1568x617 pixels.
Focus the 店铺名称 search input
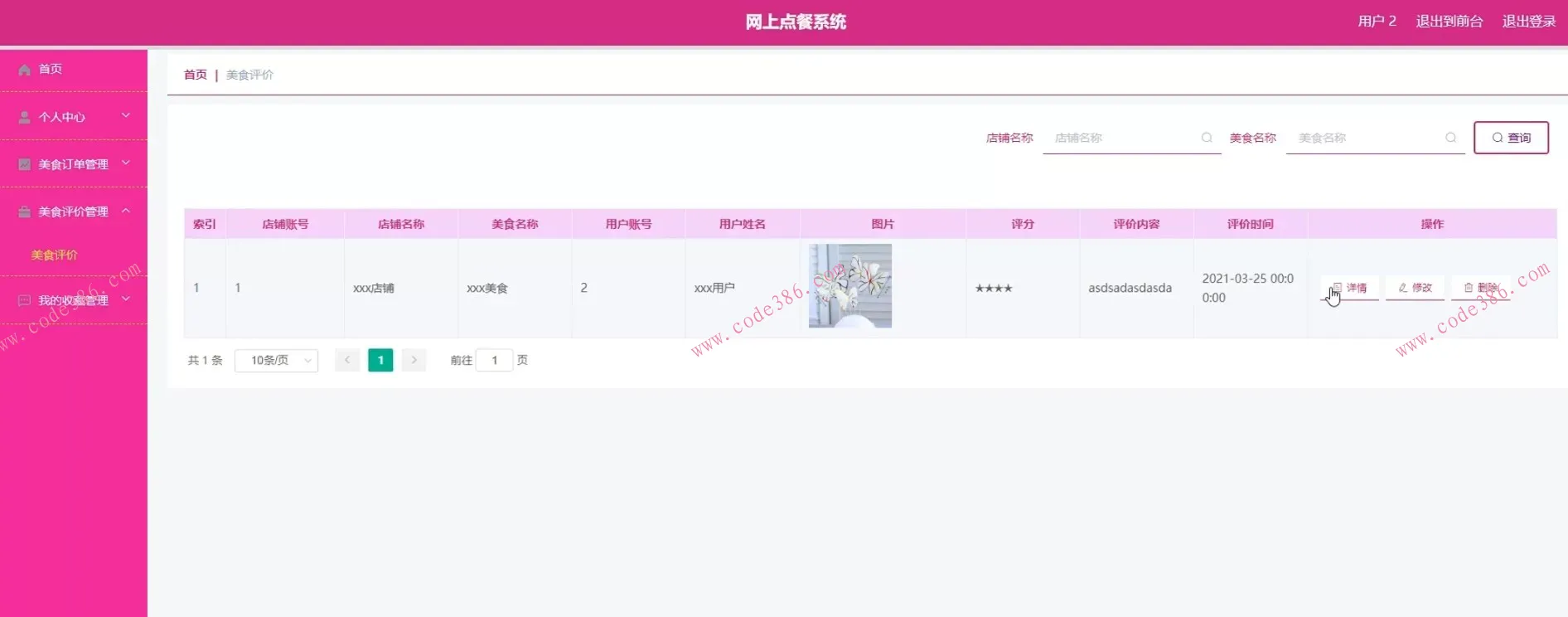pyautogui.click(x=1132, y=138)
